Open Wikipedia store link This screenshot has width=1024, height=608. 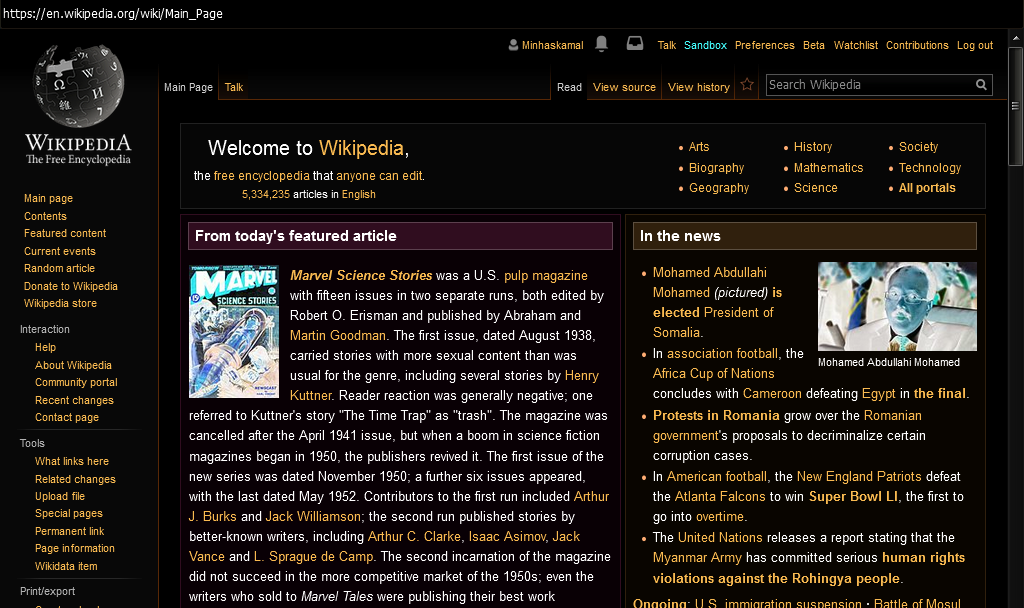pyautogui.click(x=60, y=303)
